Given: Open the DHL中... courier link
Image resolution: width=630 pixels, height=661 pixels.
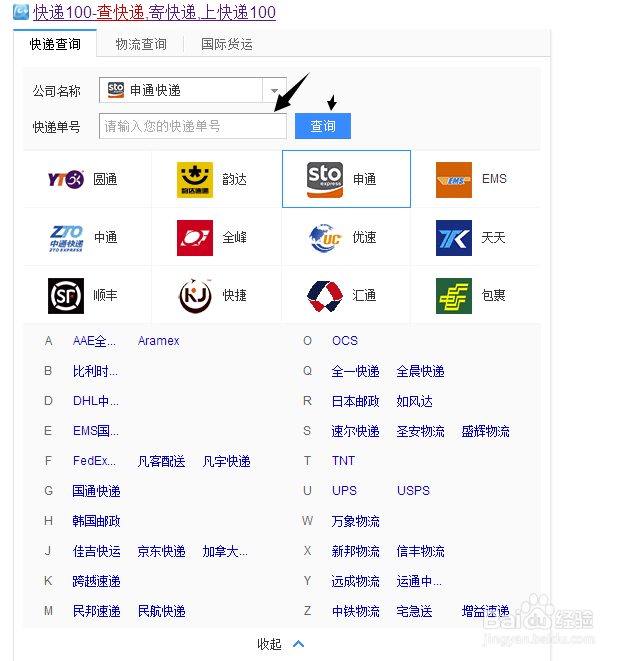Looking at the screenshot, I should coord(96,401).
